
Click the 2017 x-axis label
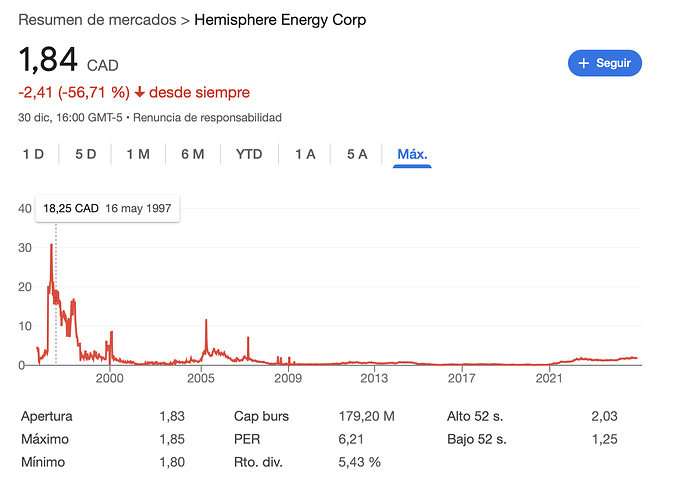click(x=462, y=378)
